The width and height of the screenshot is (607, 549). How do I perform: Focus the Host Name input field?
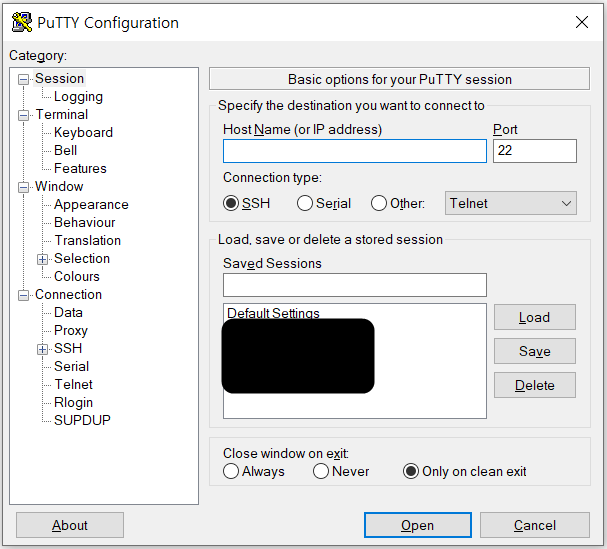tap(355, 151)
